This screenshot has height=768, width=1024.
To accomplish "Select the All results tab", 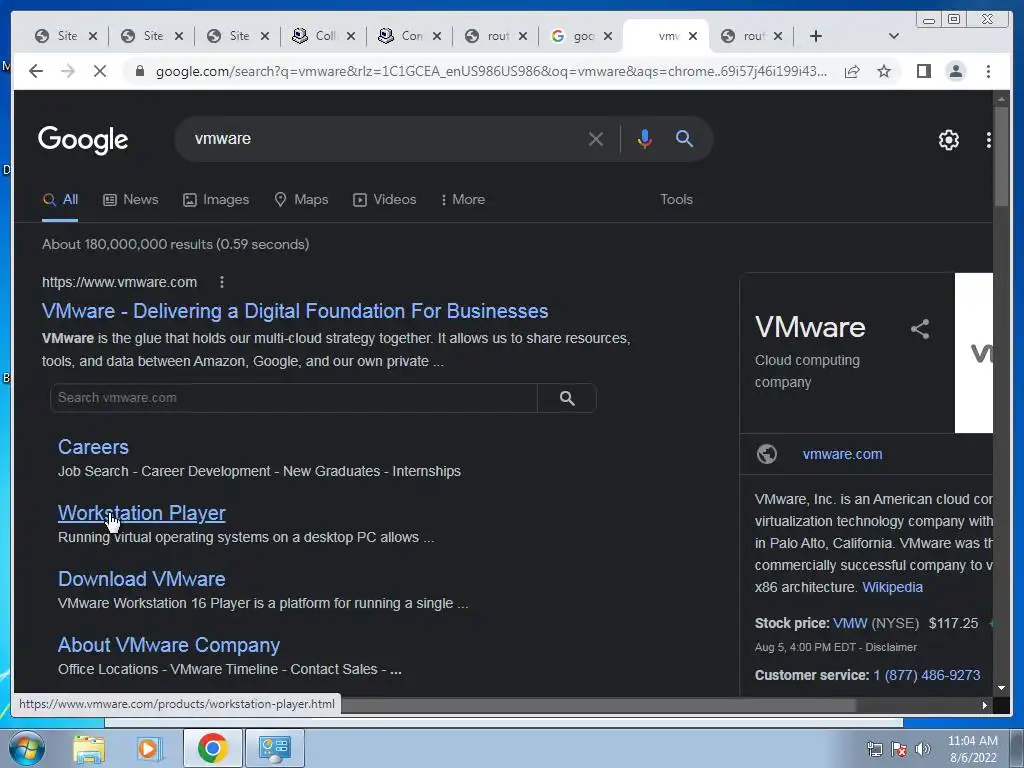I will (60, 199).
